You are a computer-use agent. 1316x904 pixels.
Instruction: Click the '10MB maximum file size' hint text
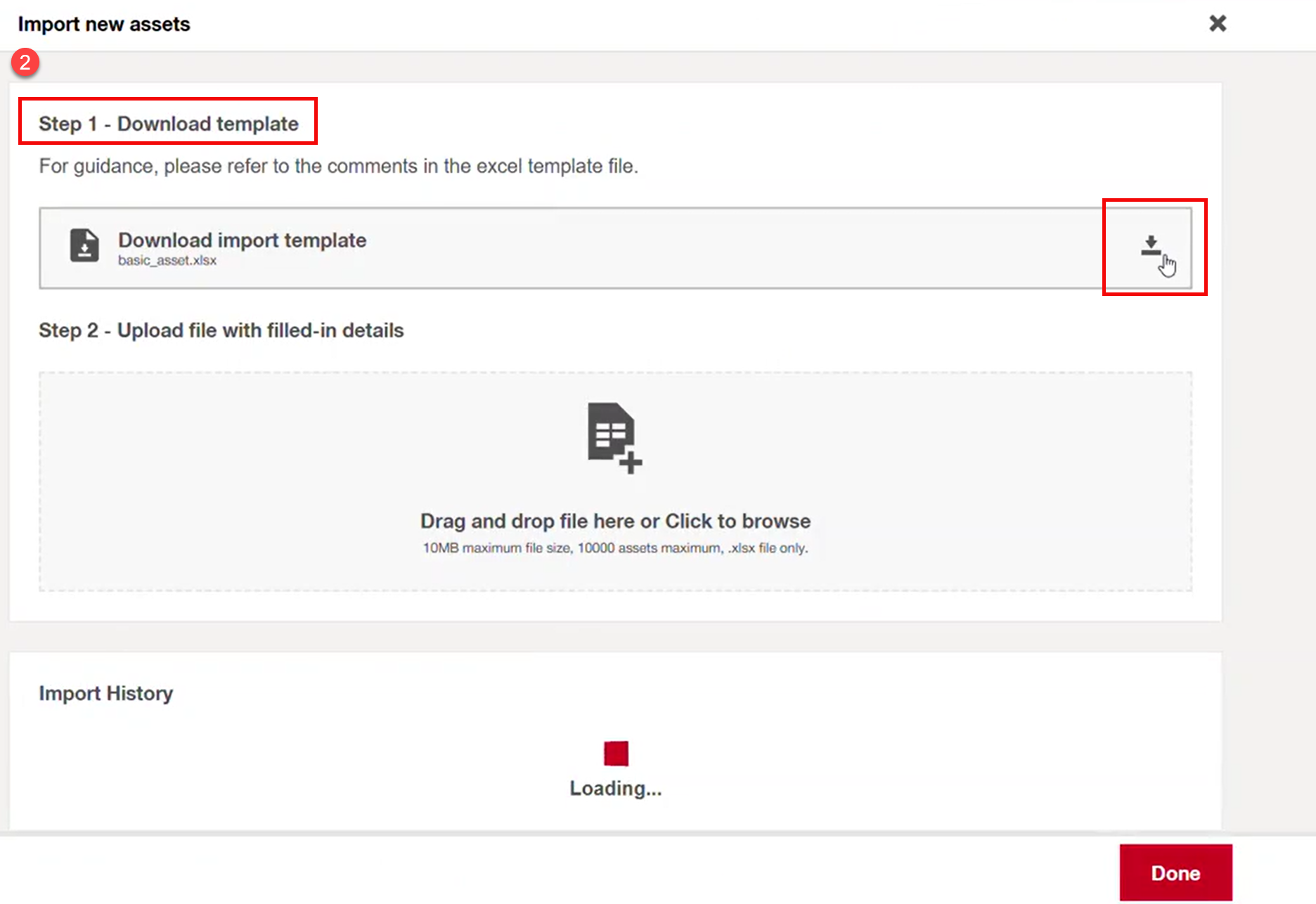(x=615, y=548)
